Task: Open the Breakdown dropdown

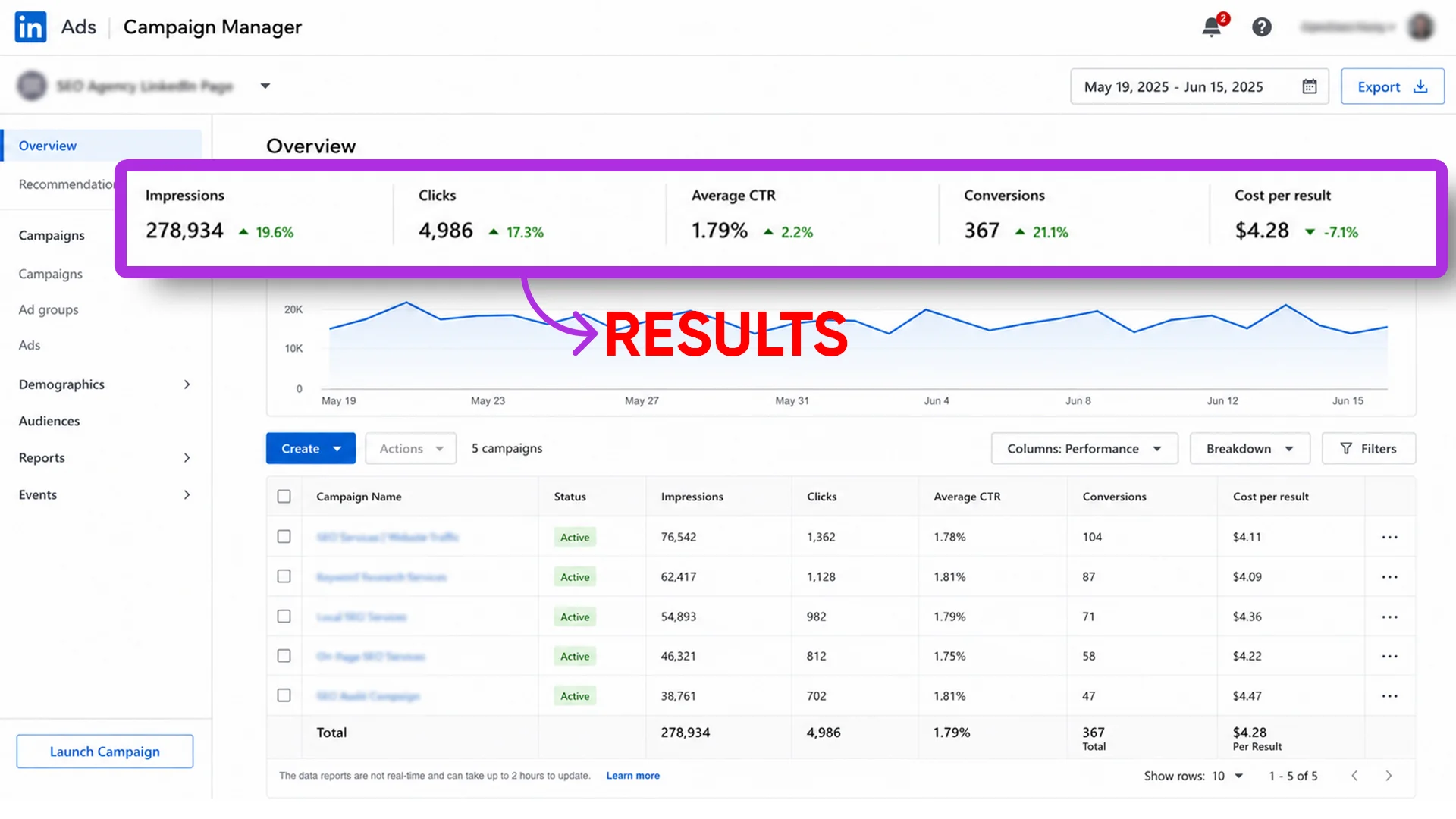Action: 1250,449
